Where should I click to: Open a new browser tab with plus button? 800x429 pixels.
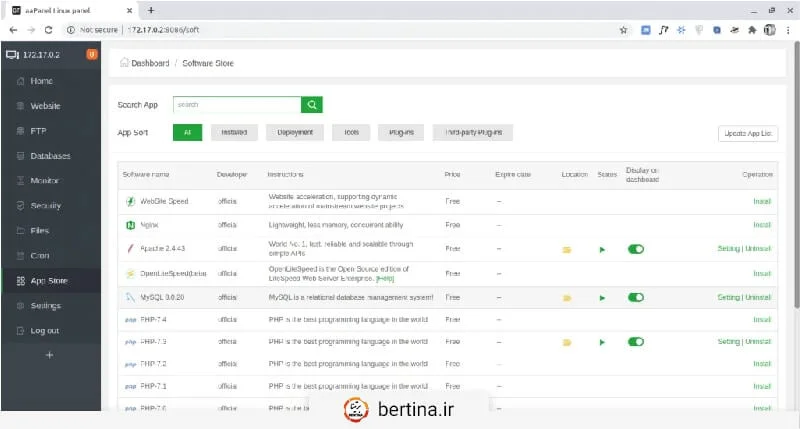(x=151, y=10)
